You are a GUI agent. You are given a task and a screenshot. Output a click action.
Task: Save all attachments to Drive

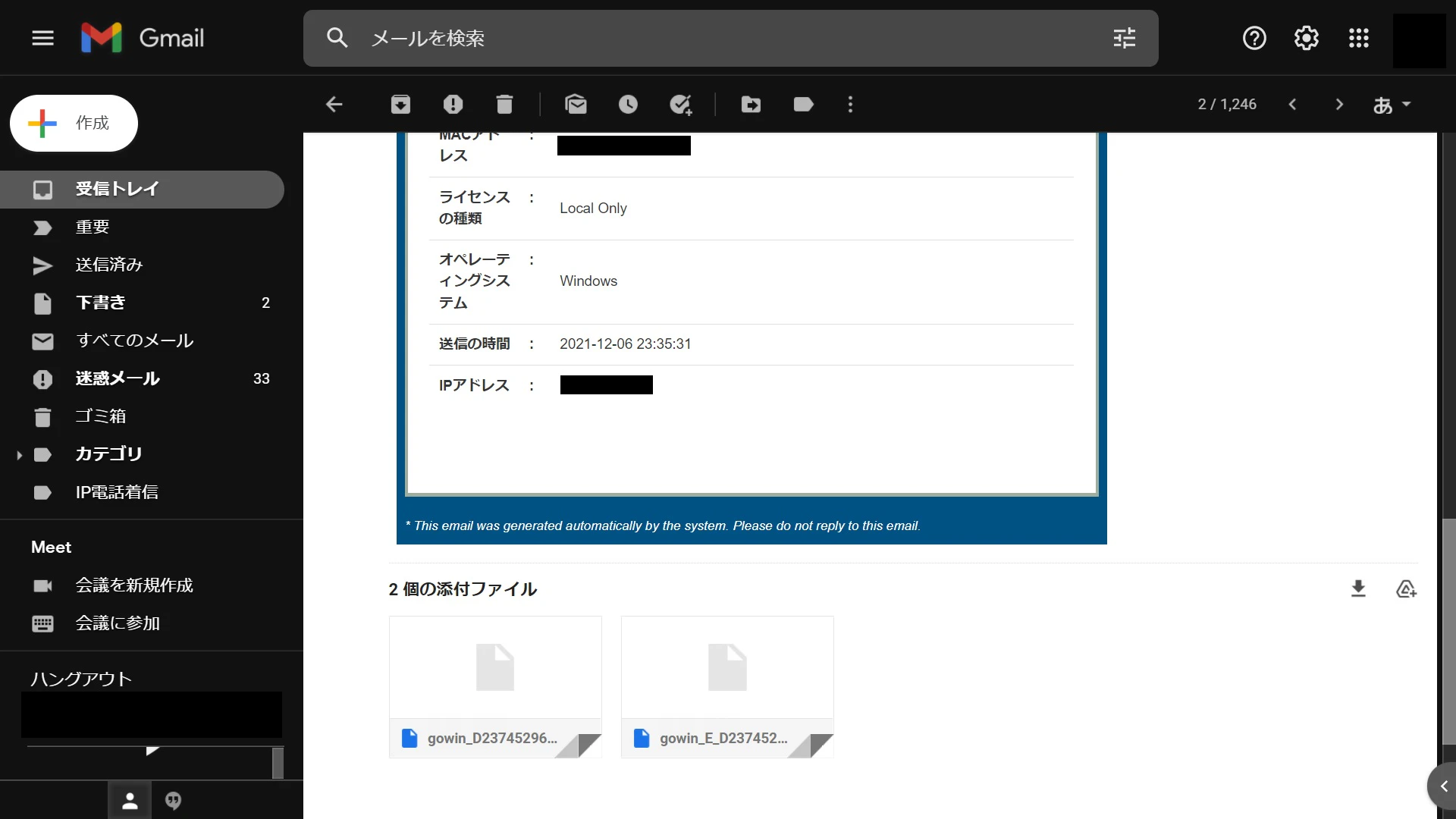tap(1407, 588)
